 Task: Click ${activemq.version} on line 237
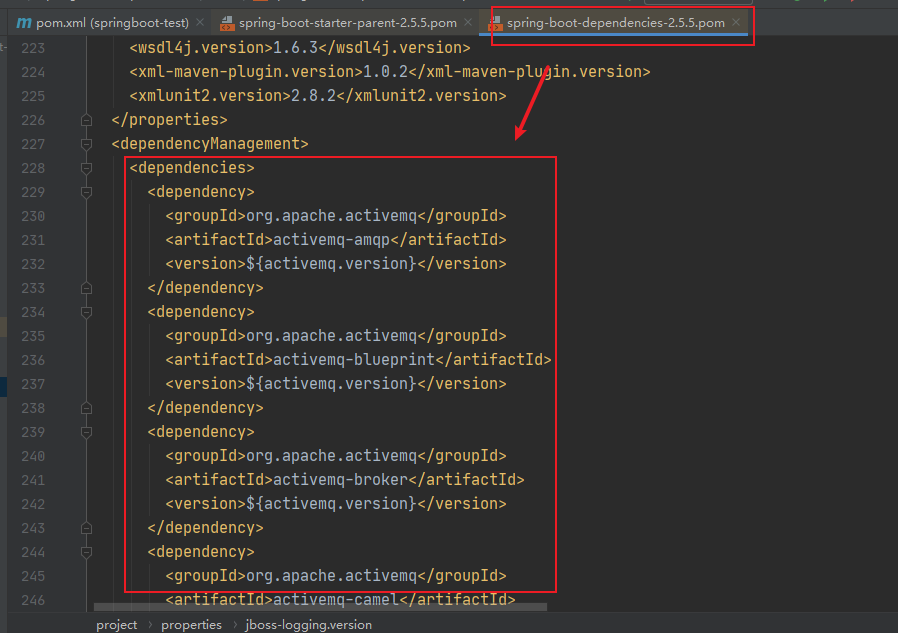click(331, 384)
